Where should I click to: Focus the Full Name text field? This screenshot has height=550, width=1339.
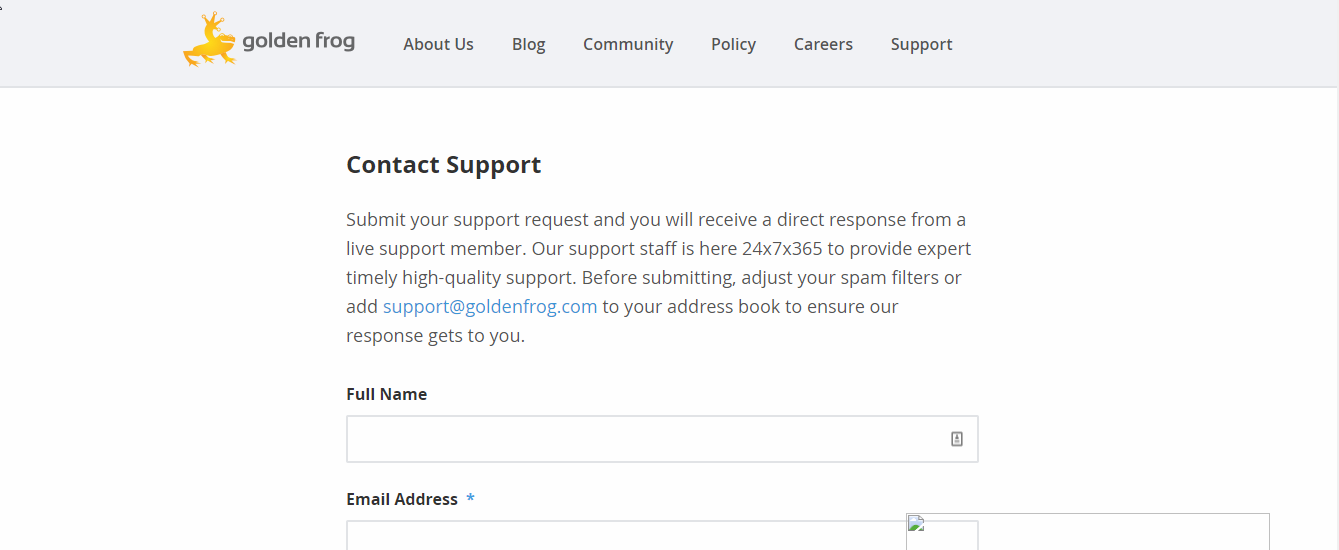(662, 439)
